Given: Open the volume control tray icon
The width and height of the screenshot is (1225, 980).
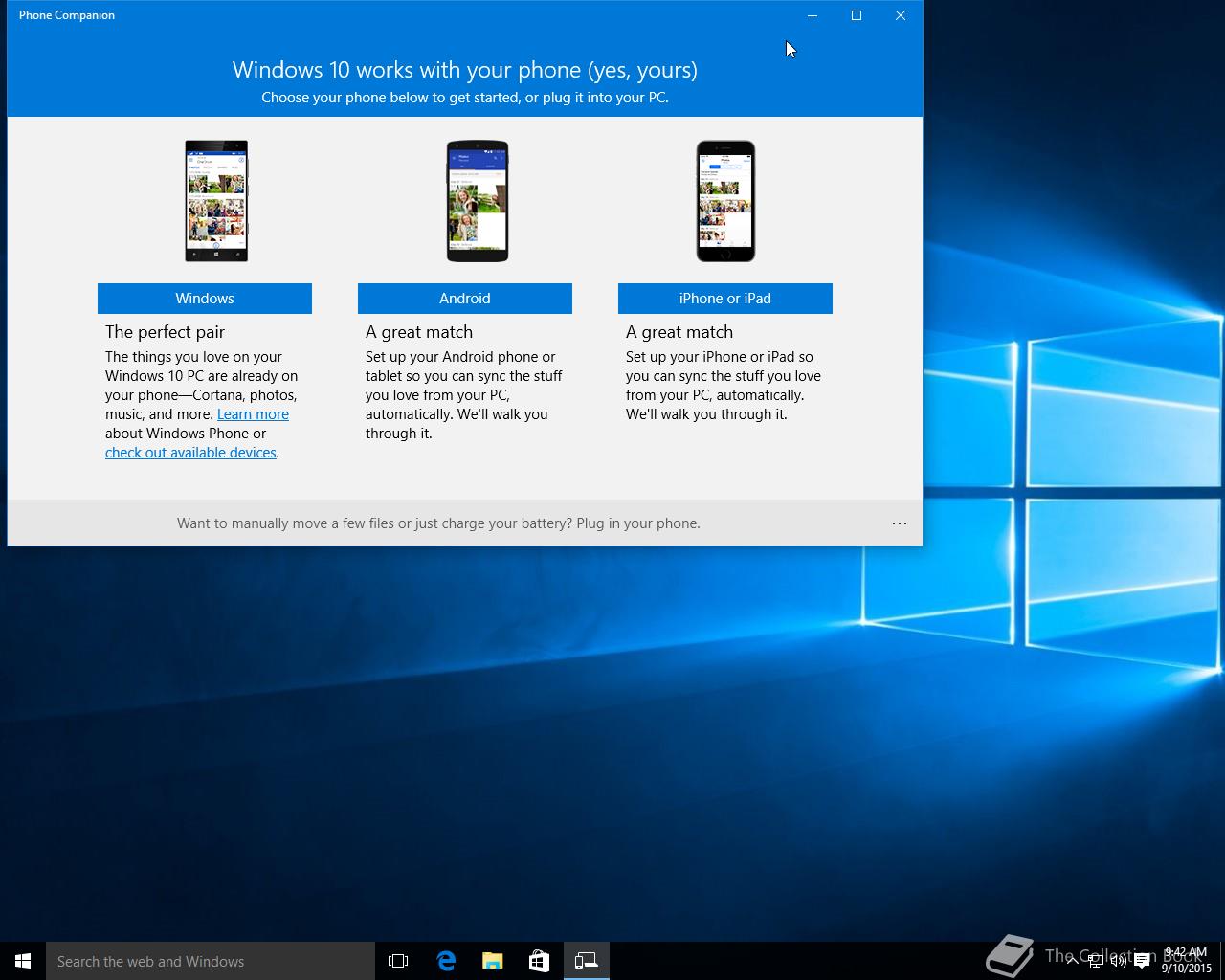Looking at the screenshot, I should [x=1119, y=961].
